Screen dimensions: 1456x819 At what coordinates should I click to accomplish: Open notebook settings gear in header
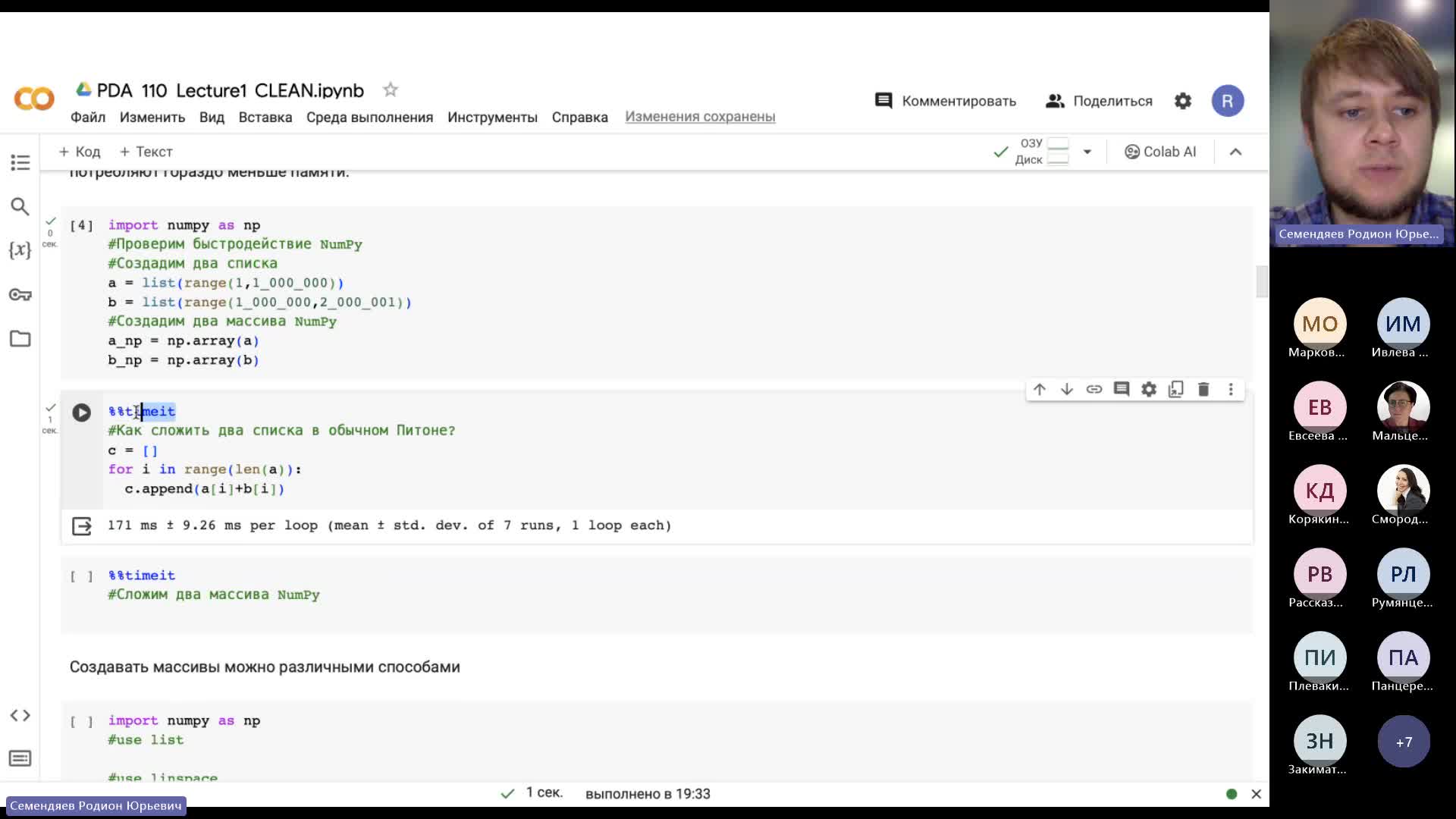pyautogui.click(x=1183, y=101)
